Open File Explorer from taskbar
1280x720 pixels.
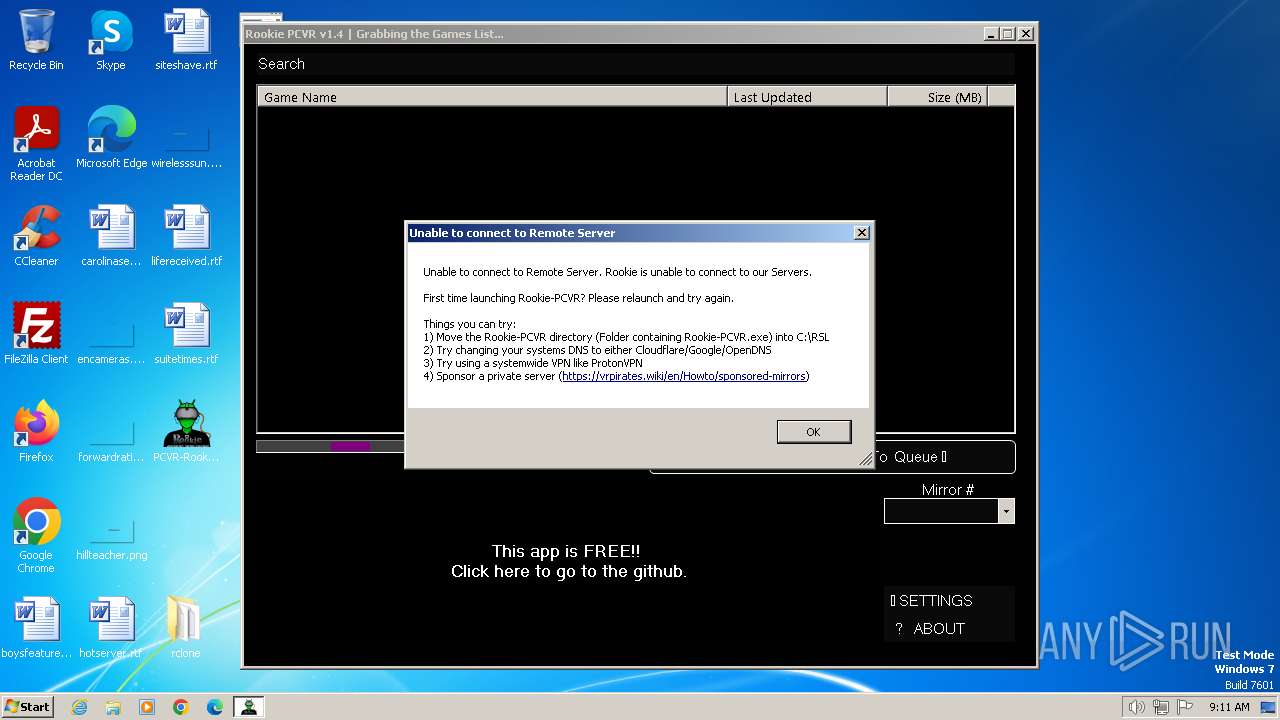click(x=113, y=707)
